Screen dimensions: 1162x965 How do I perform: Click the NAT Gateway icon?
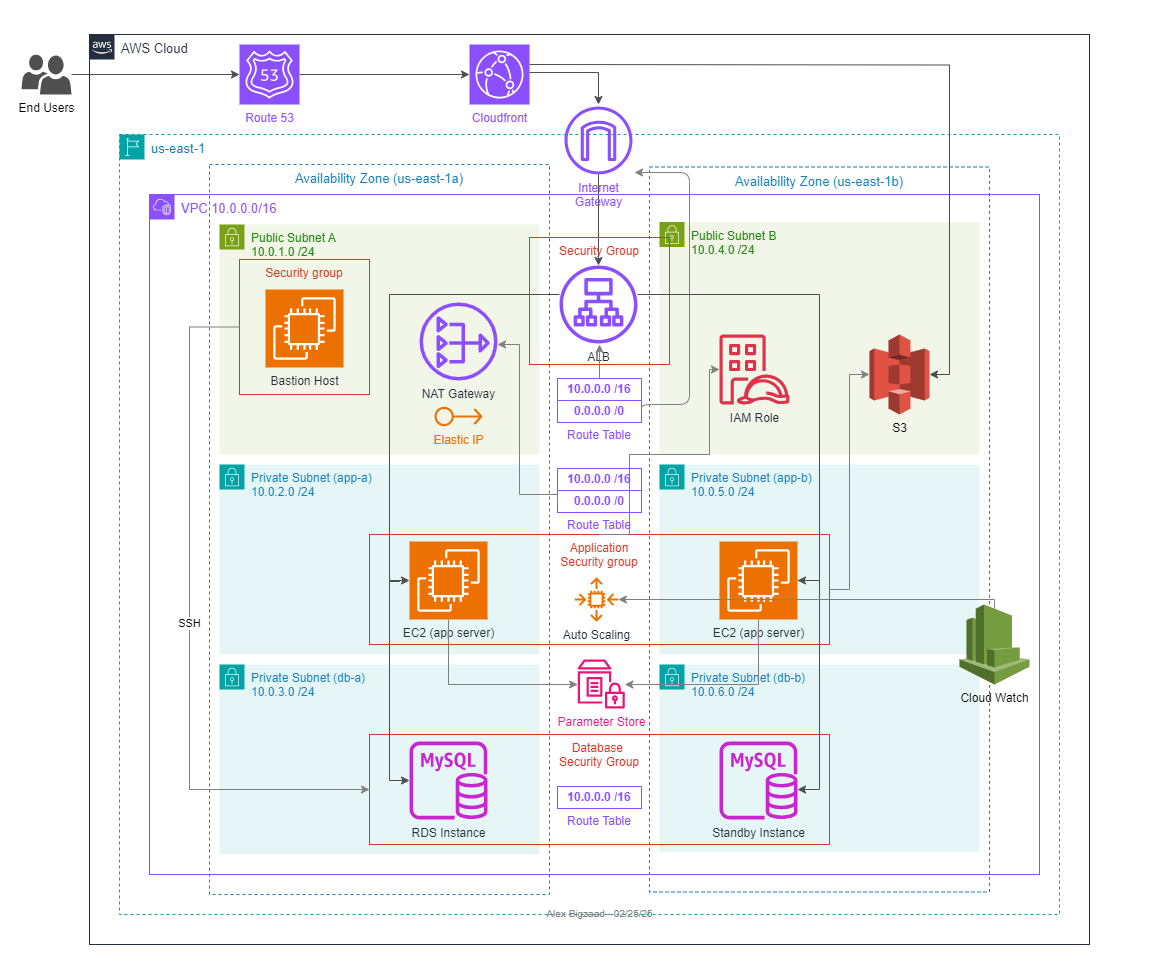[458, 341]
